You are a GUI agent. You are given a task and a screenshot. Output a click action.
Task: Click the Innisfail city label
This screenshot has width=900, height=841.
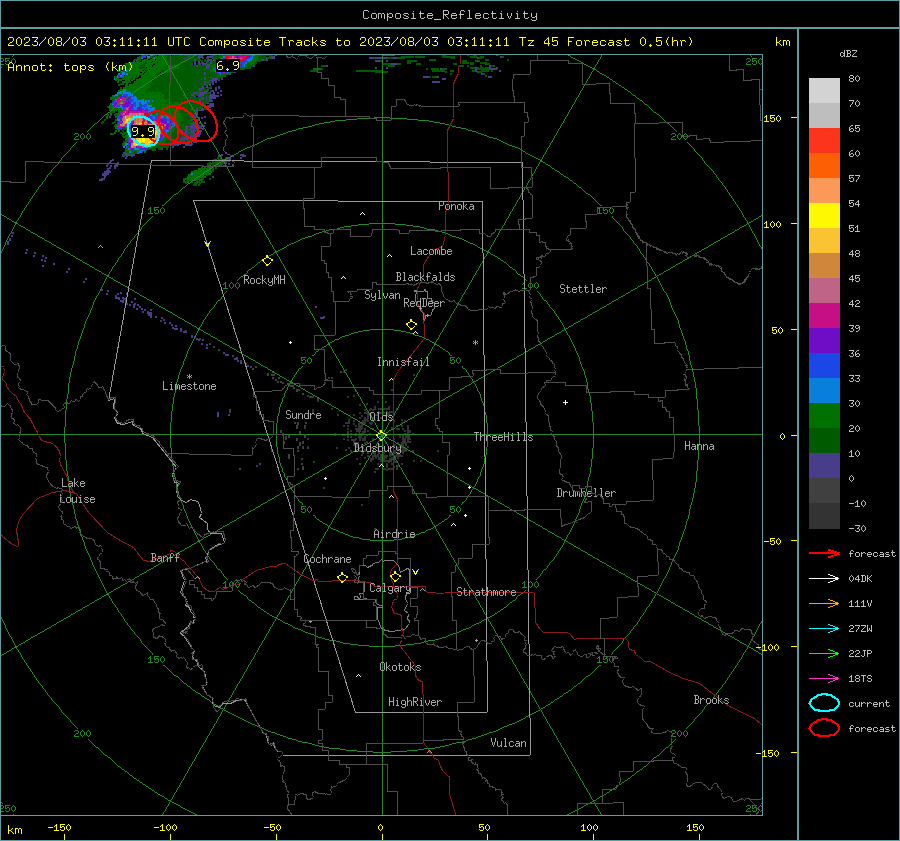[403, 362]
